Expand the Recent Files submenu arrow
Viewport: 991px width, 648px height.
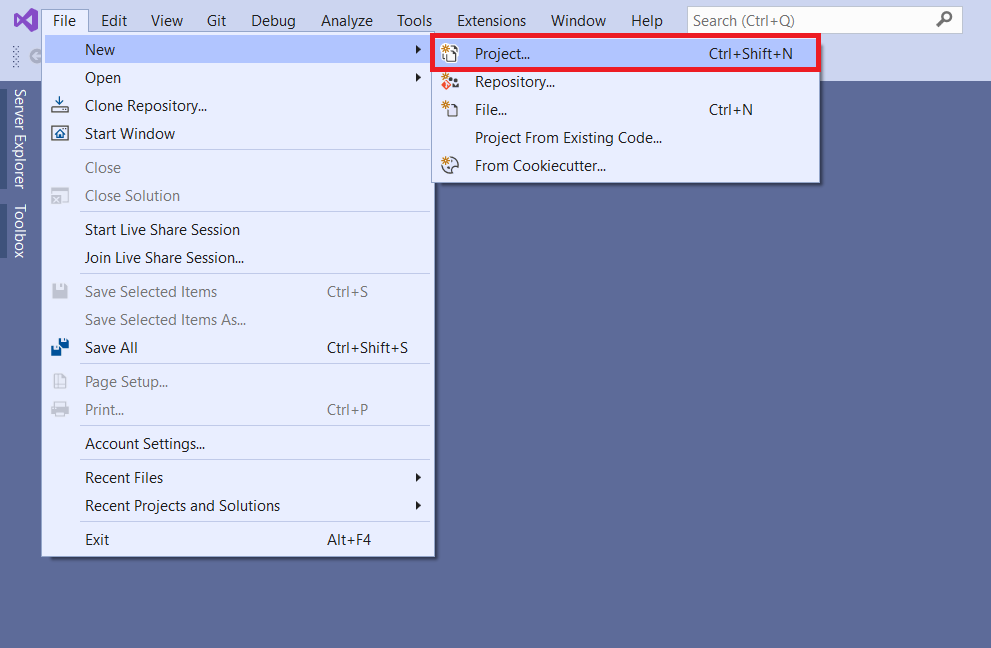coord(418,477)
